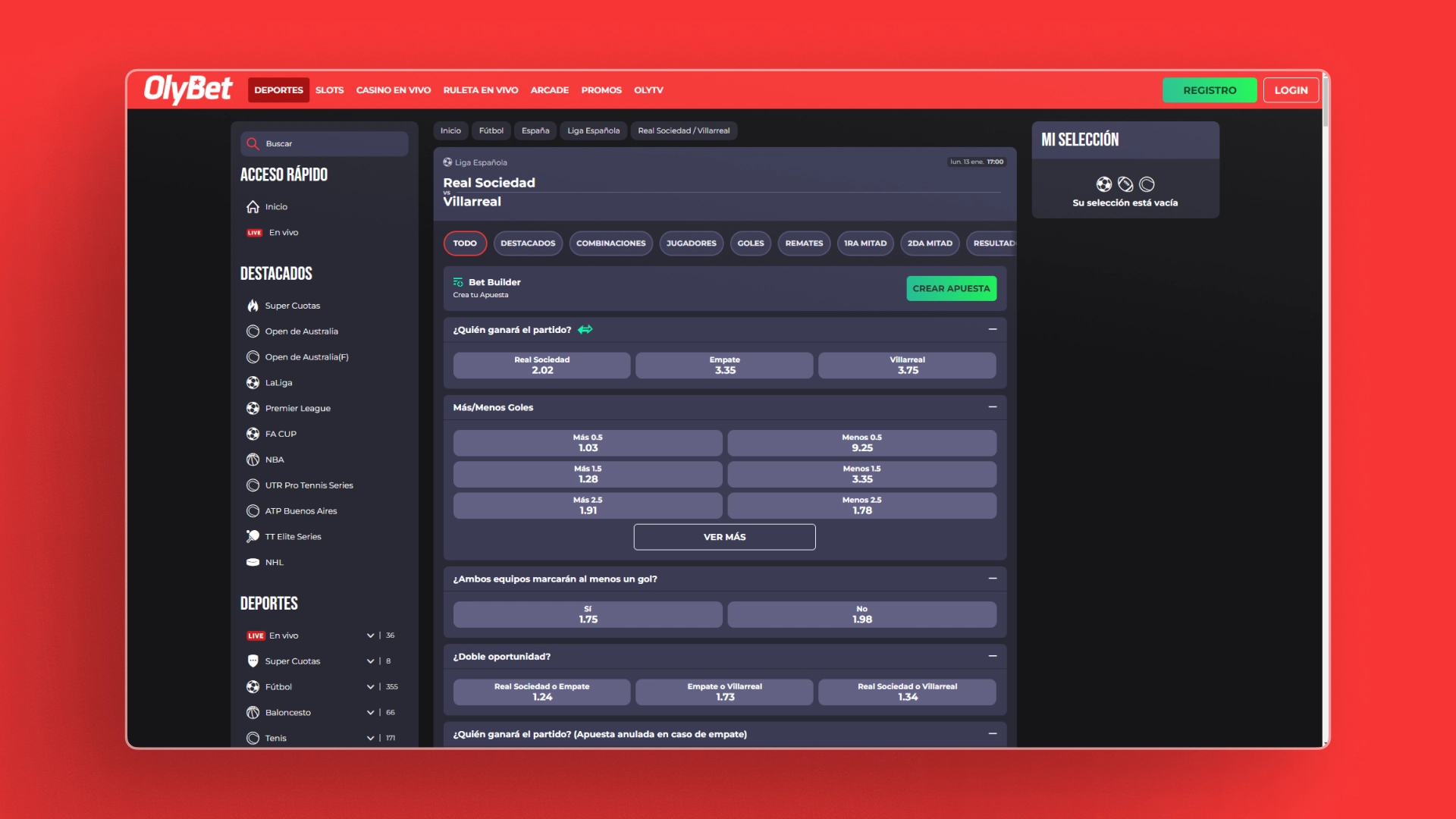This screenshot has height=819, width=1456.
Task: Collapse the Más/Menos Goles market
Action: pyautogui.click(x=992, y=407)
